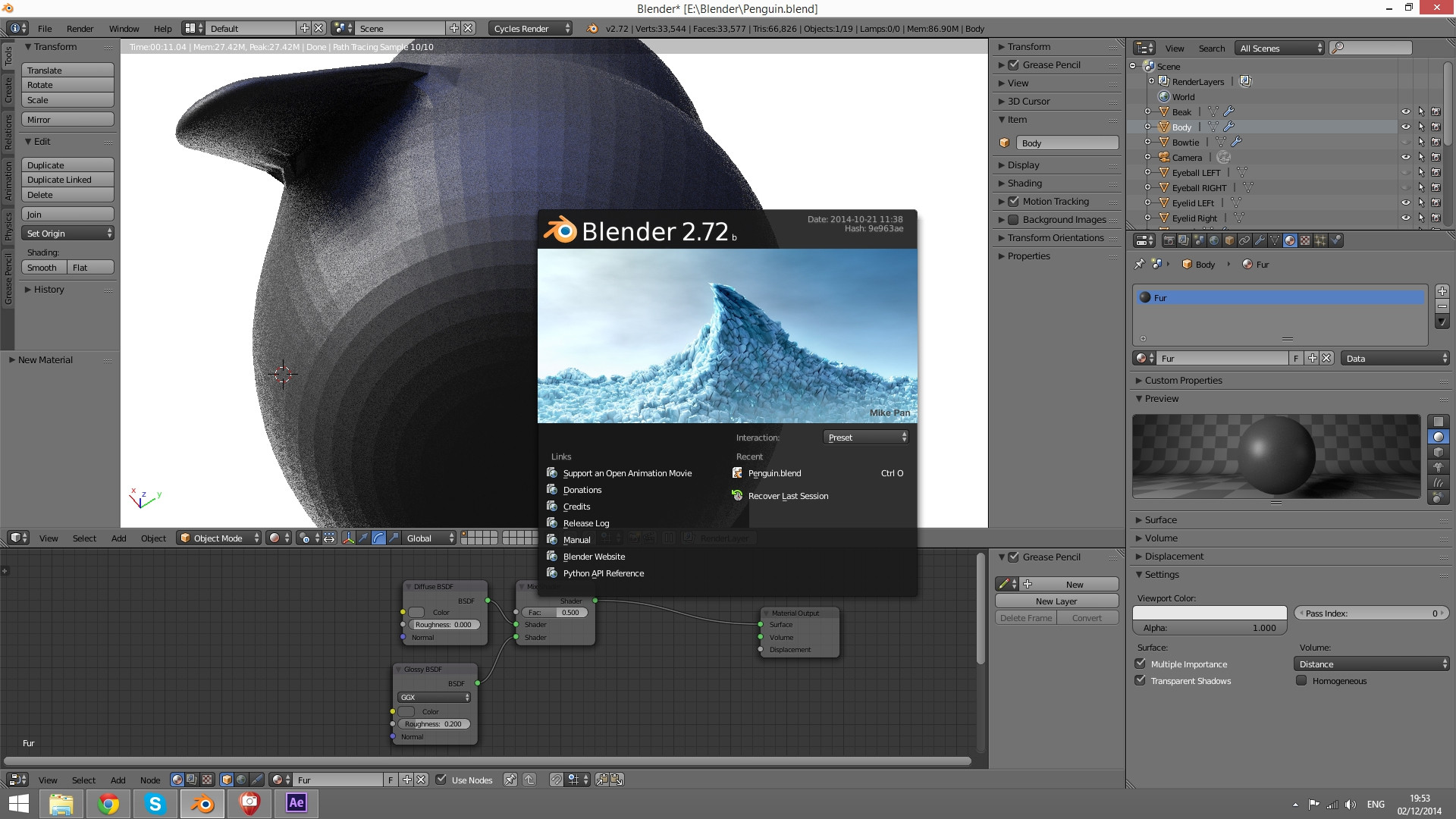This screenshot has height=819, width=1456.
Task: Unlink Fur material with X icon in properties
Action: (x=1326, y=358)
